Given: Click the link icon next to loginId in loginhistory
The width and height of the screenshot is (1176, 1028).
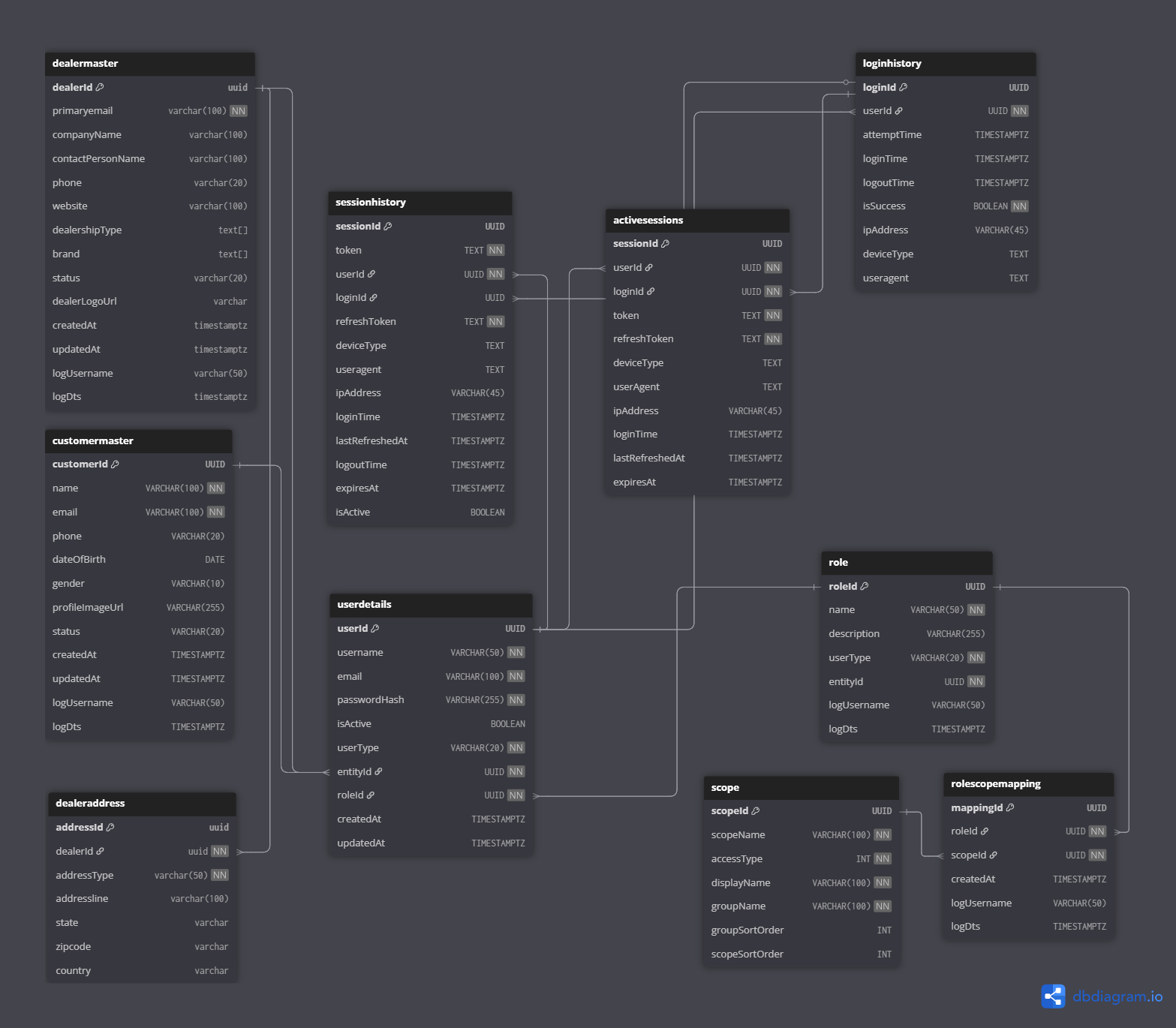Looking at the screenshot, I should (x=904, y=87).
